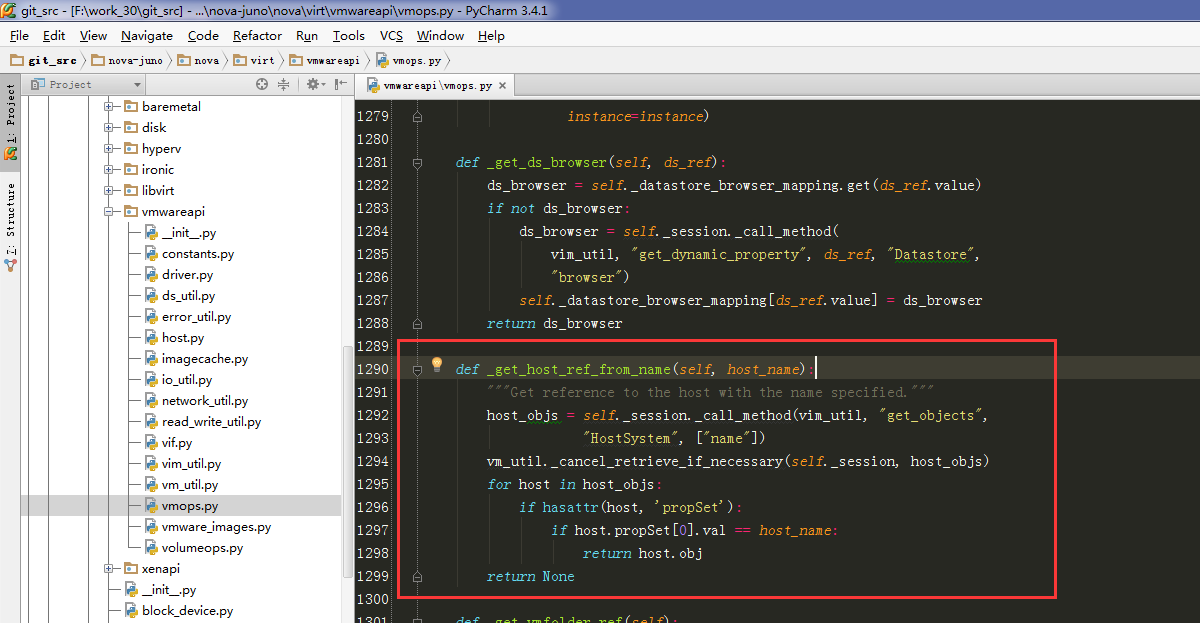The width and height of the screenshot is (1200, 623).
Task: Select vm_util.py in project tree
Action: click(x=181, y=484)
